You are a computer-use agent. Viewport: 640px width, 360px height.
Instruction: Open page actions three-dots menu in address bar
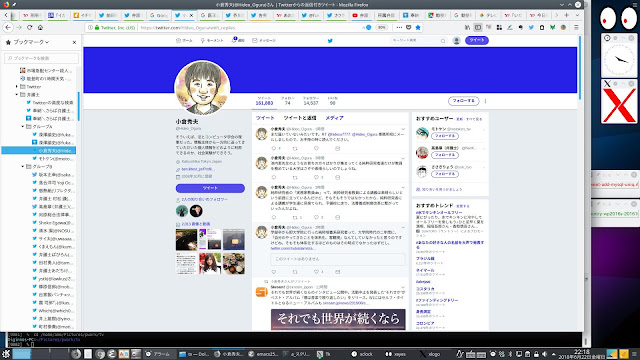tap(399, 27)
